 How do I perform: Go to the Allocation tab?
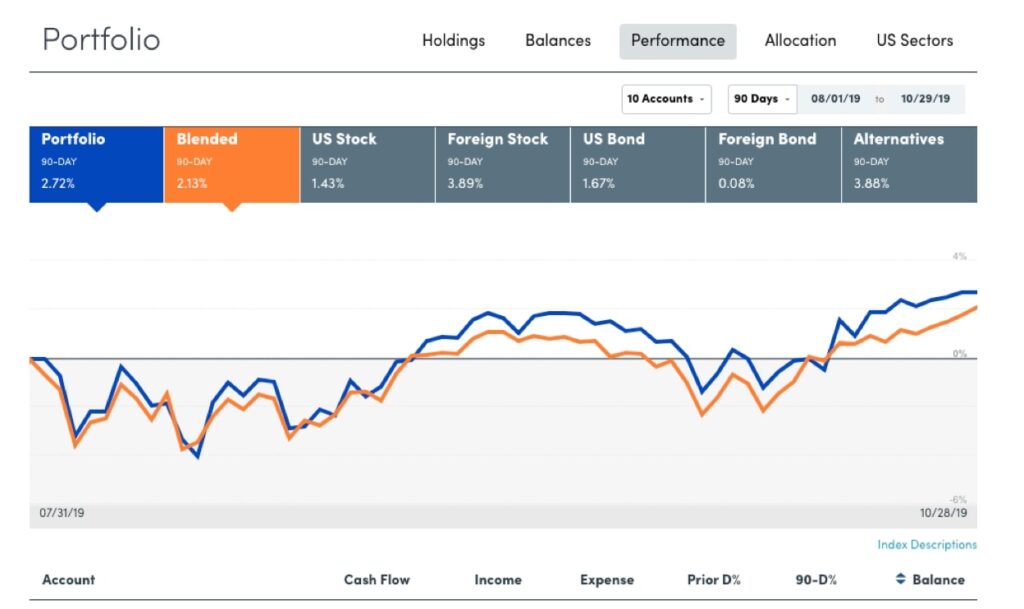800,40
